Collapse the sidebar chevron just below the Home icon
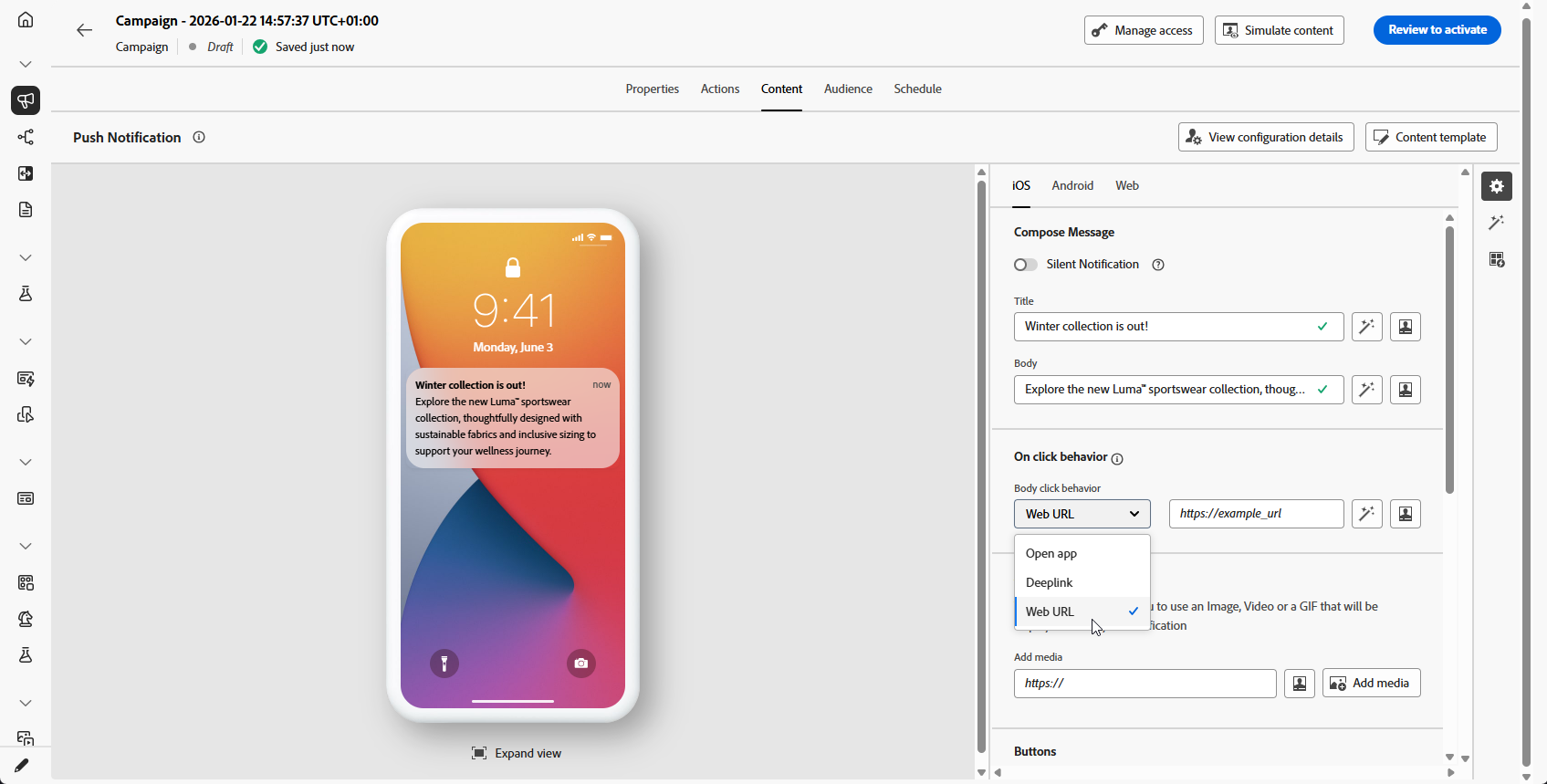 point(26,64)
